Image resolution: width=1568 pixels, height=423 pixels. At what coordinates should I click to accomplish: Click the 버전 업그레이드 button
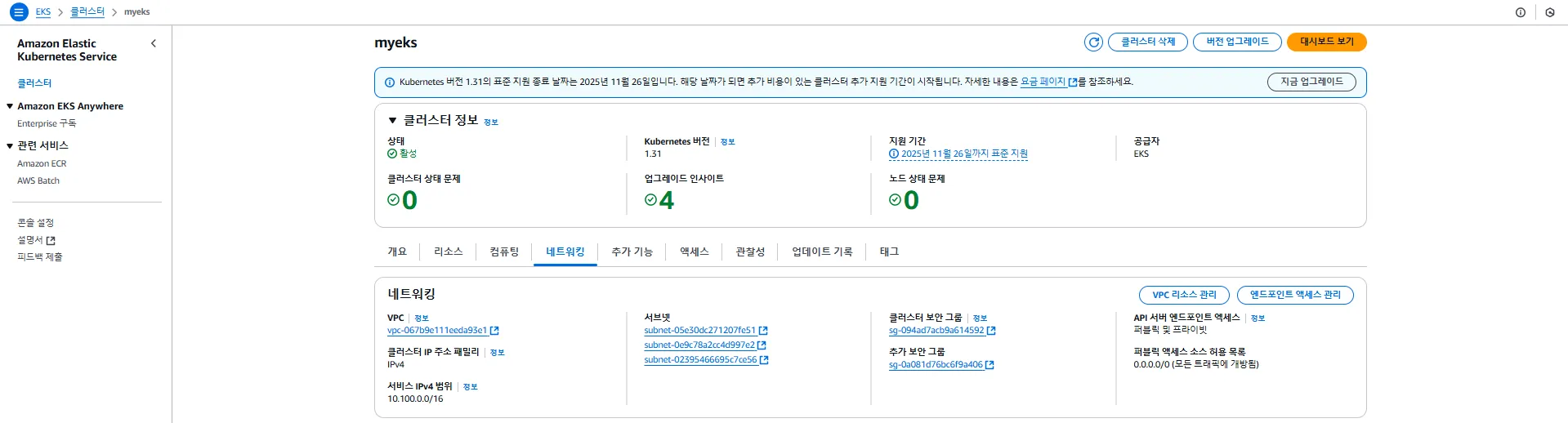point(1238,42)
